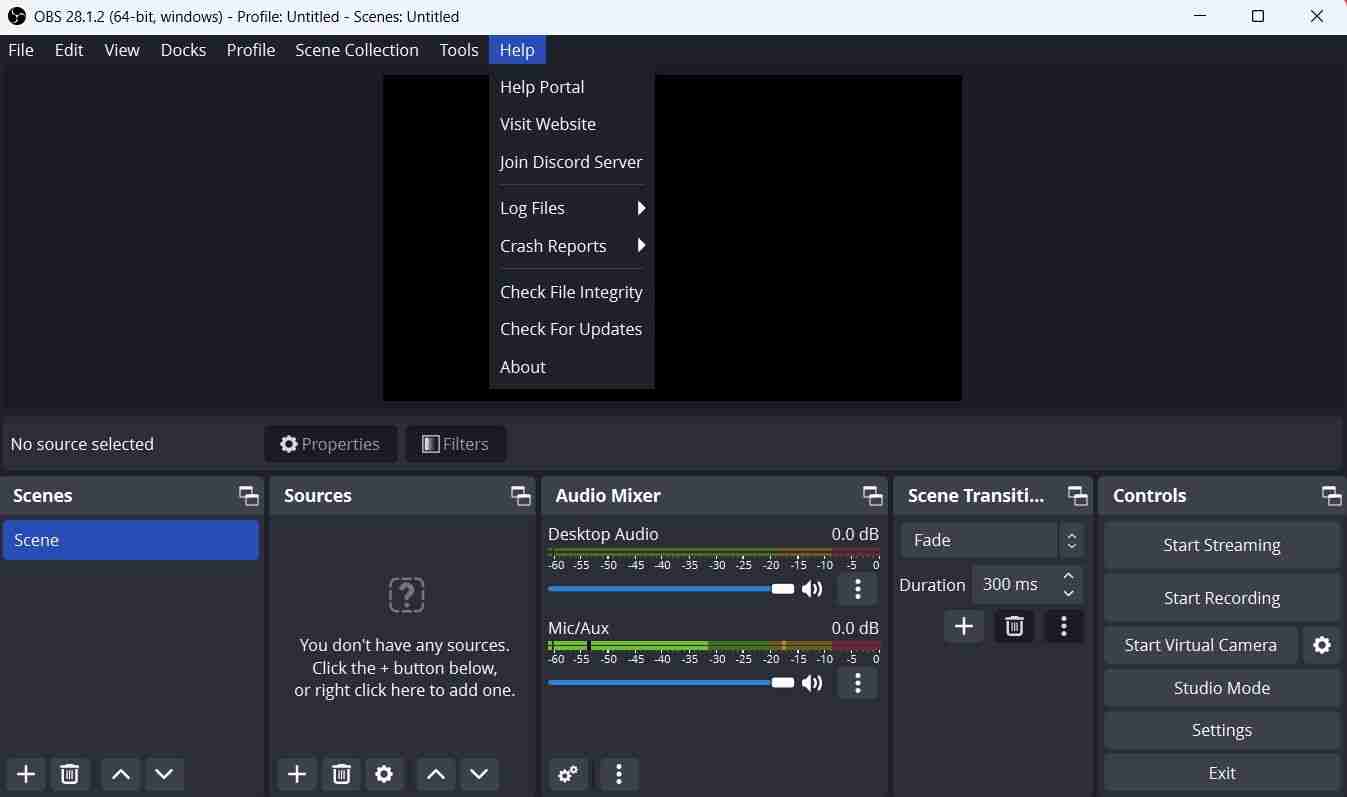Screen dimensions: 1347x797
Task: Expand the Crash Reports submenu
Action: pyautogui.click(x=571, y=246)
